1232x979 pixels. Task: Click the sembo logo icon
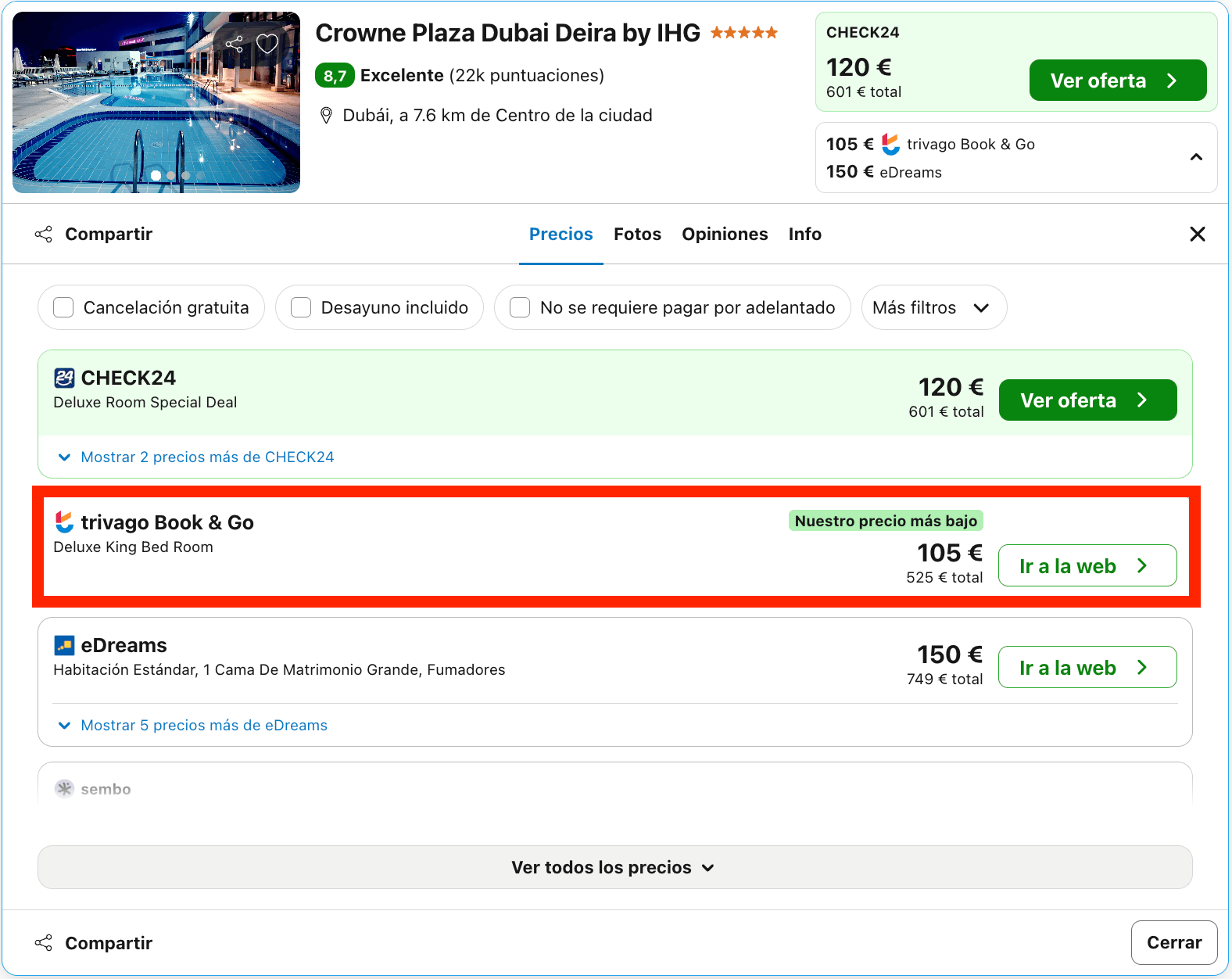pos(64,788)
